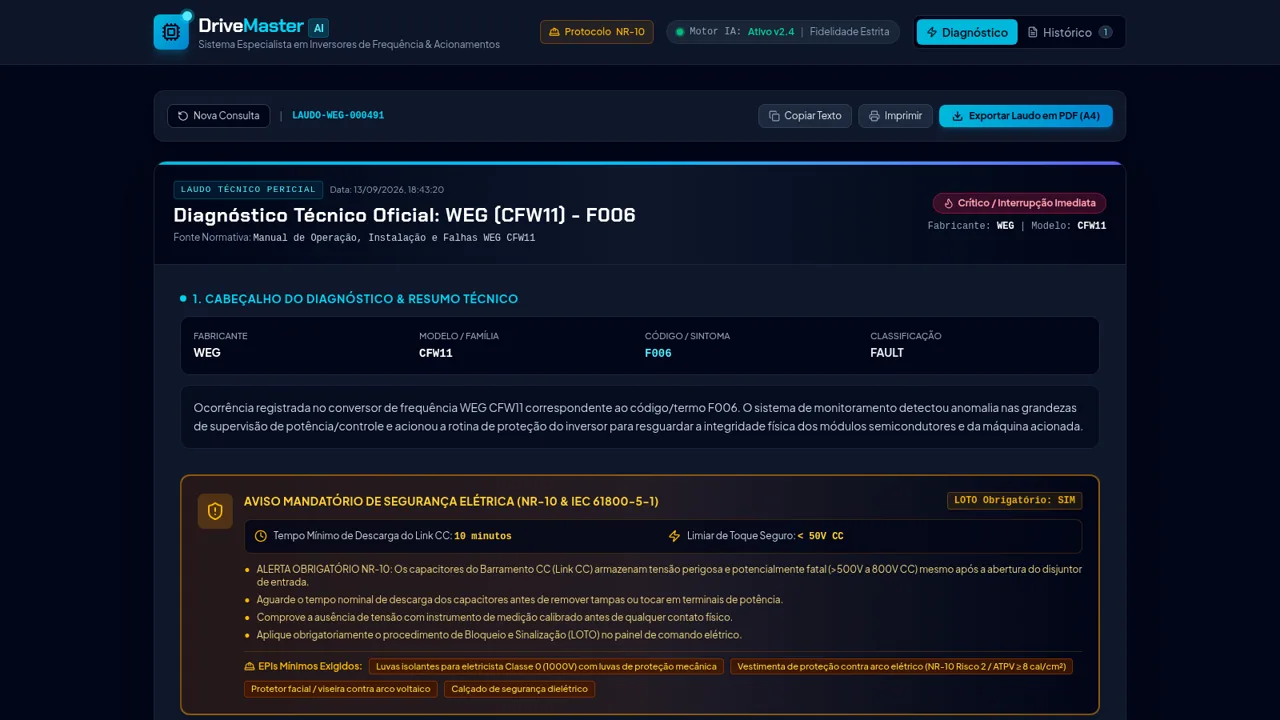Viewport: 1280px width, 720px height.
Task: Export the report to PDF (A4)
Action: coord(1025,116)
